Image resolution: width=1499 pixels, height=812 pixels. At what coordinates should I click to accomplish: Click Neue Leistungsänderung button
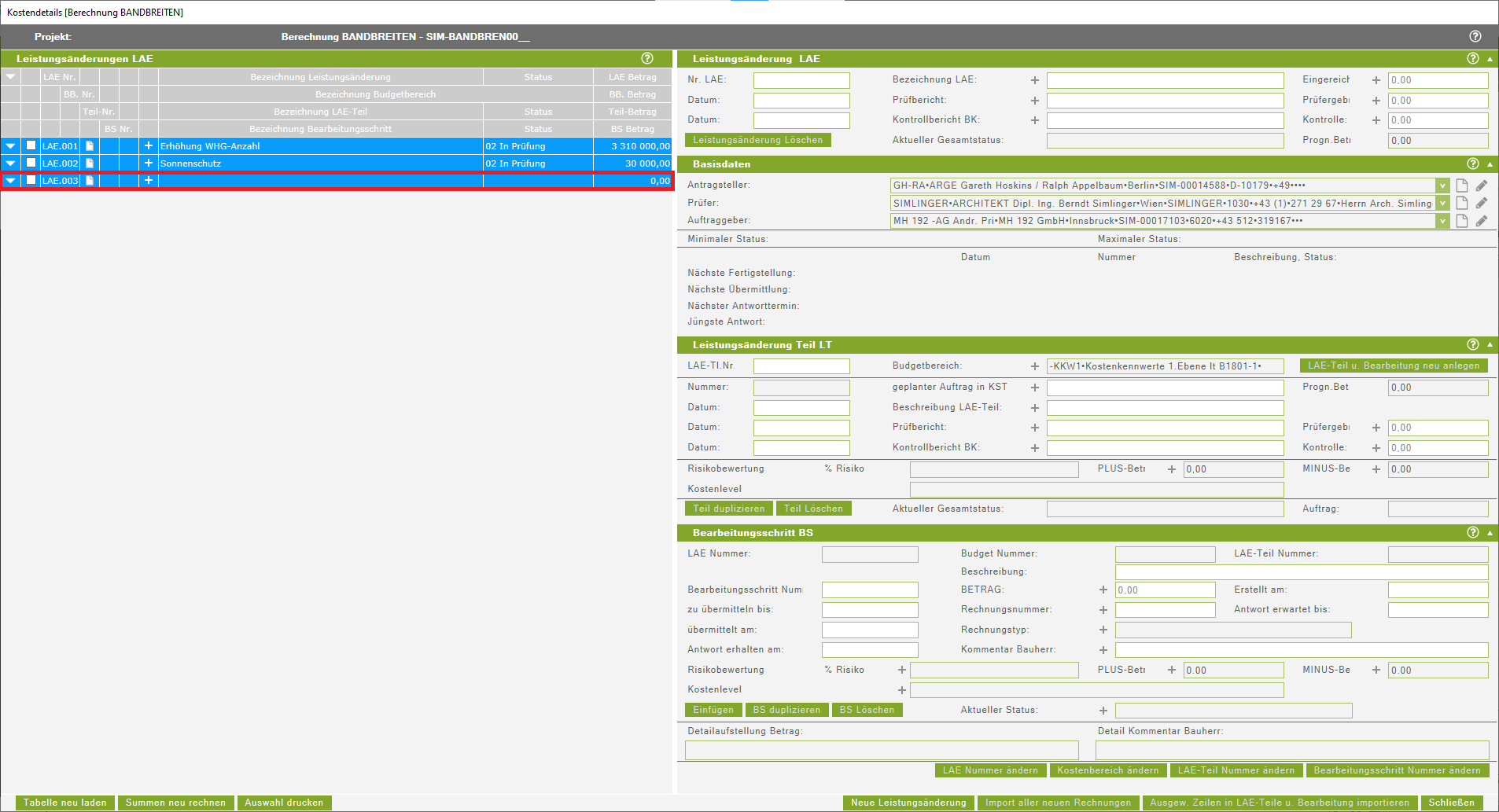(x=908, y=803)
